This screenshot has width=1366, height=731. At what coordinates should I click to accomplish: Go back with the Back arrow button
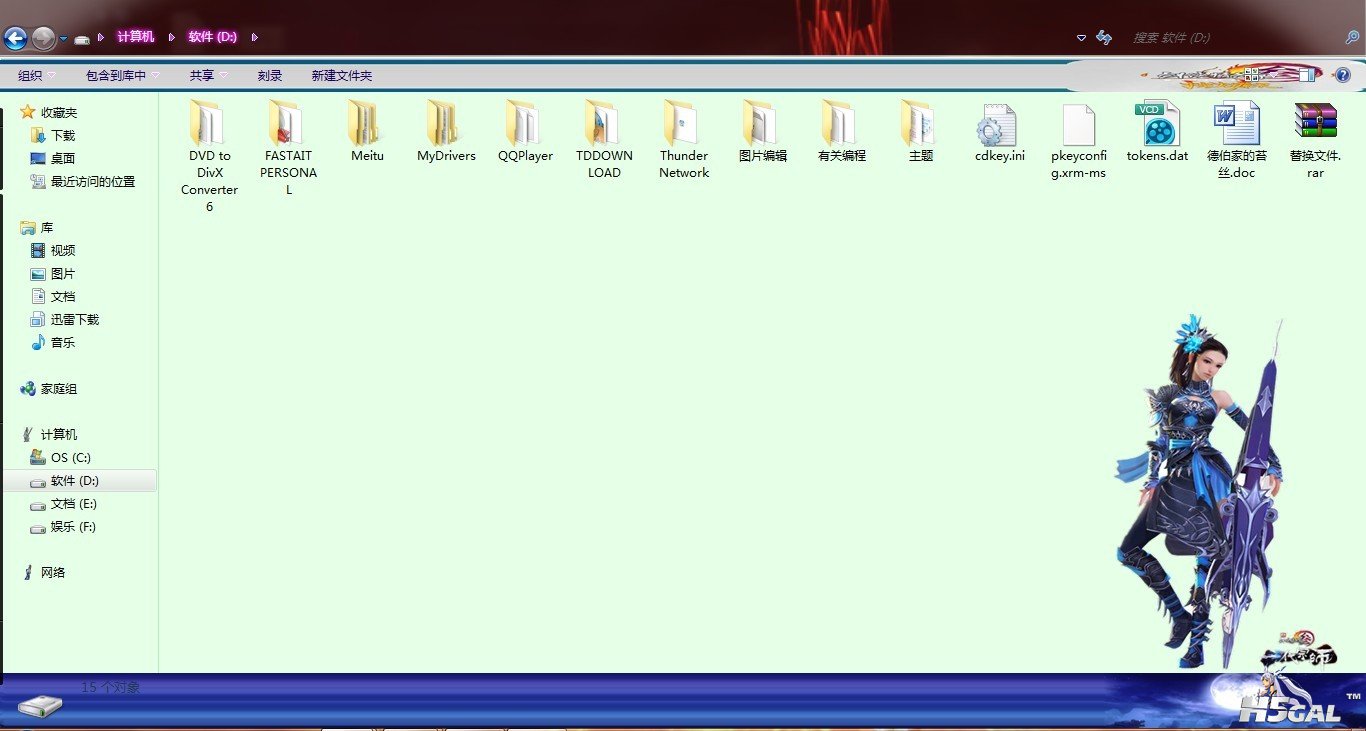15,38
